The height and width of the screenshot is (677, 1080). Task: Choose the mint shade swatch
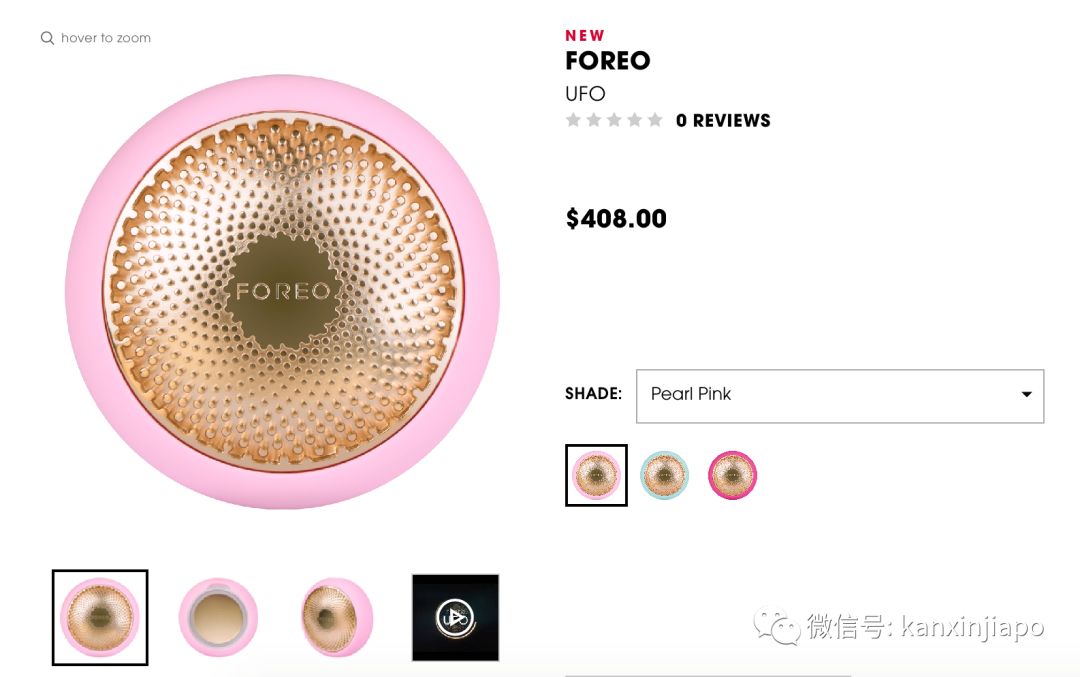[664, 475]
